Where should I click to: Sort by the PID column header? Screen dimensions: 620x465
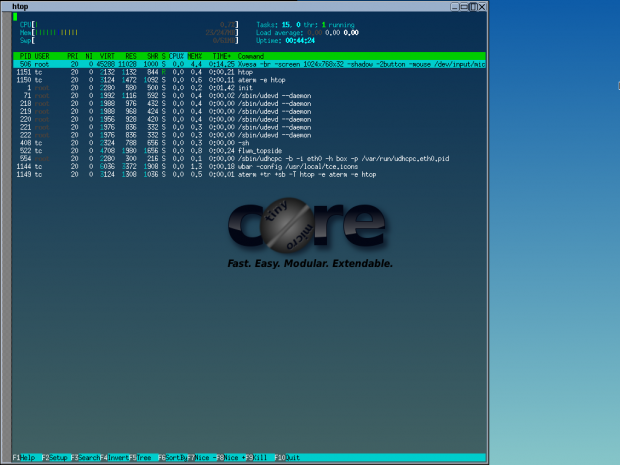coord(25,56)
